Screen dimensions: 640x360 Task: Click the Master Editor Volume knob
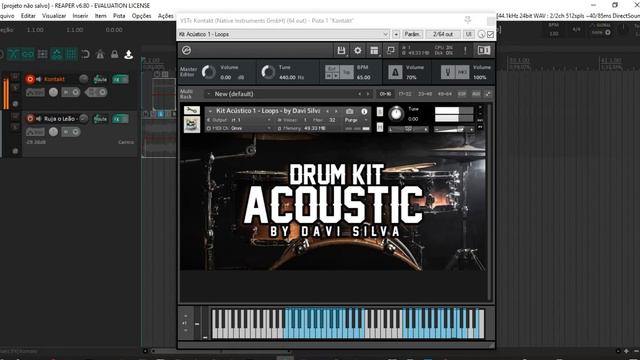tap(209, 72)
